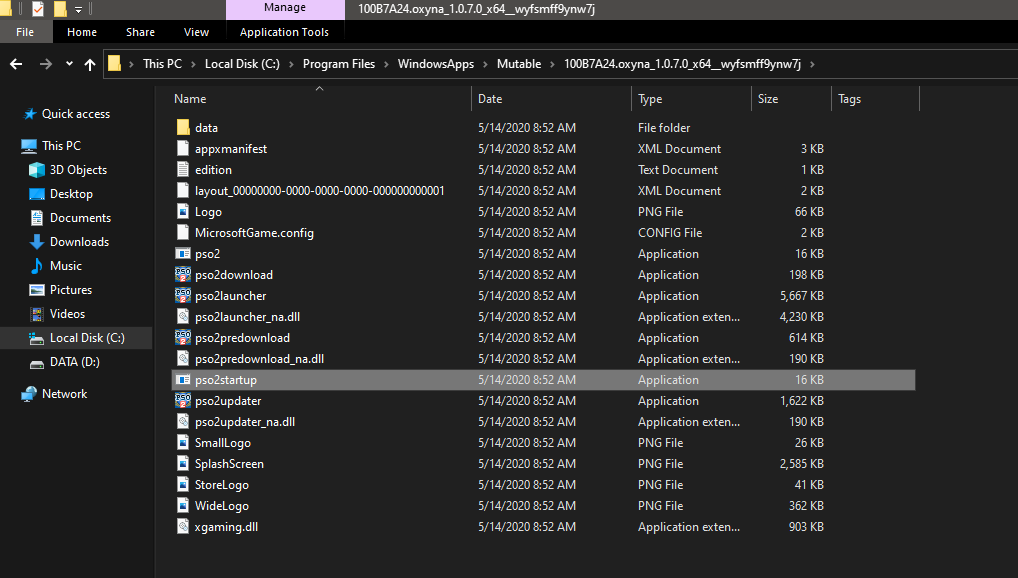Viewport: 1018px width, 578px height.
Task: Expand the chevron after Mutable in breadcrumb
Action: coord(552,64)
